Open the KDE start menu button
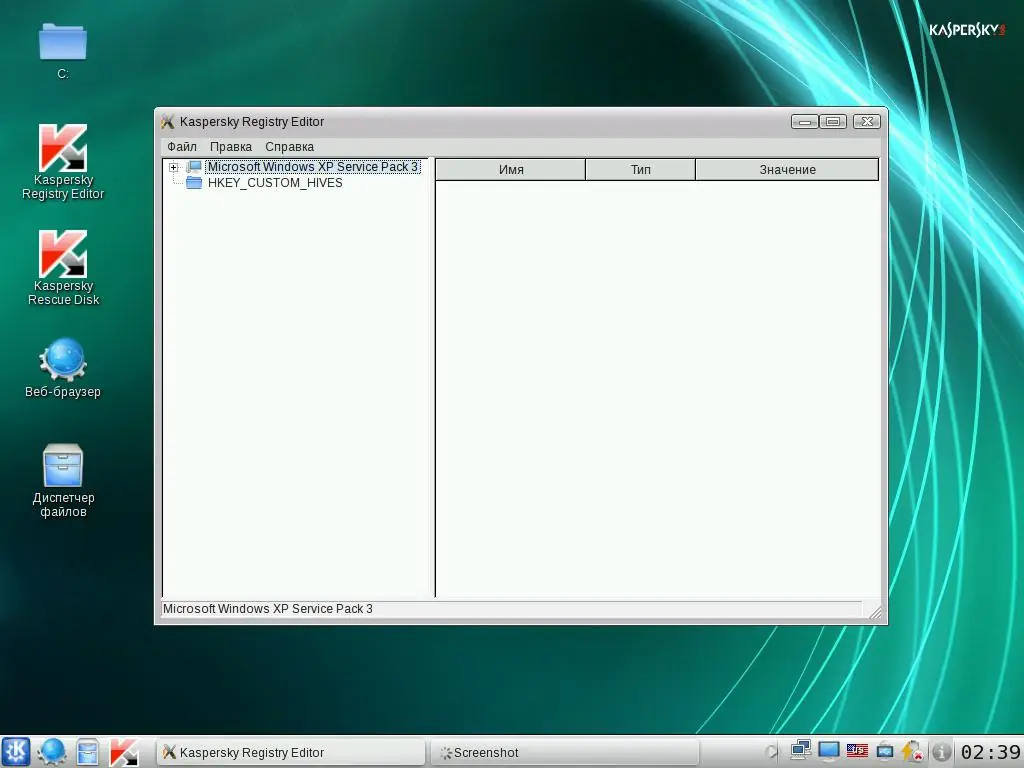 [x=16, y=752]
